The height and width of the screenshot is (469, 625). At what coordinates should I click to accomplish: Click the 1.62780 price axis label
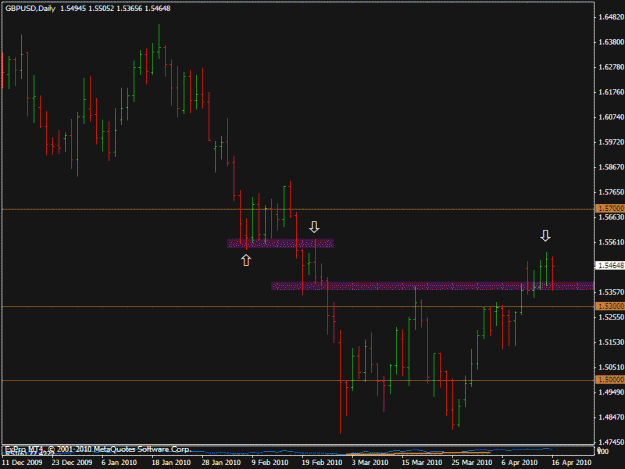pyautogui.click(x=611, y=67)
